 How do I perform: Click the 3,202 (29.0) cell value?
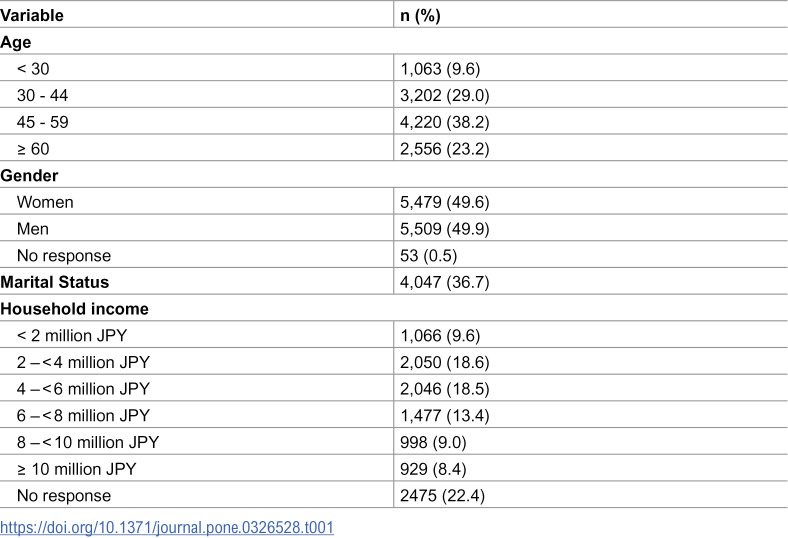tap(445, 95)
